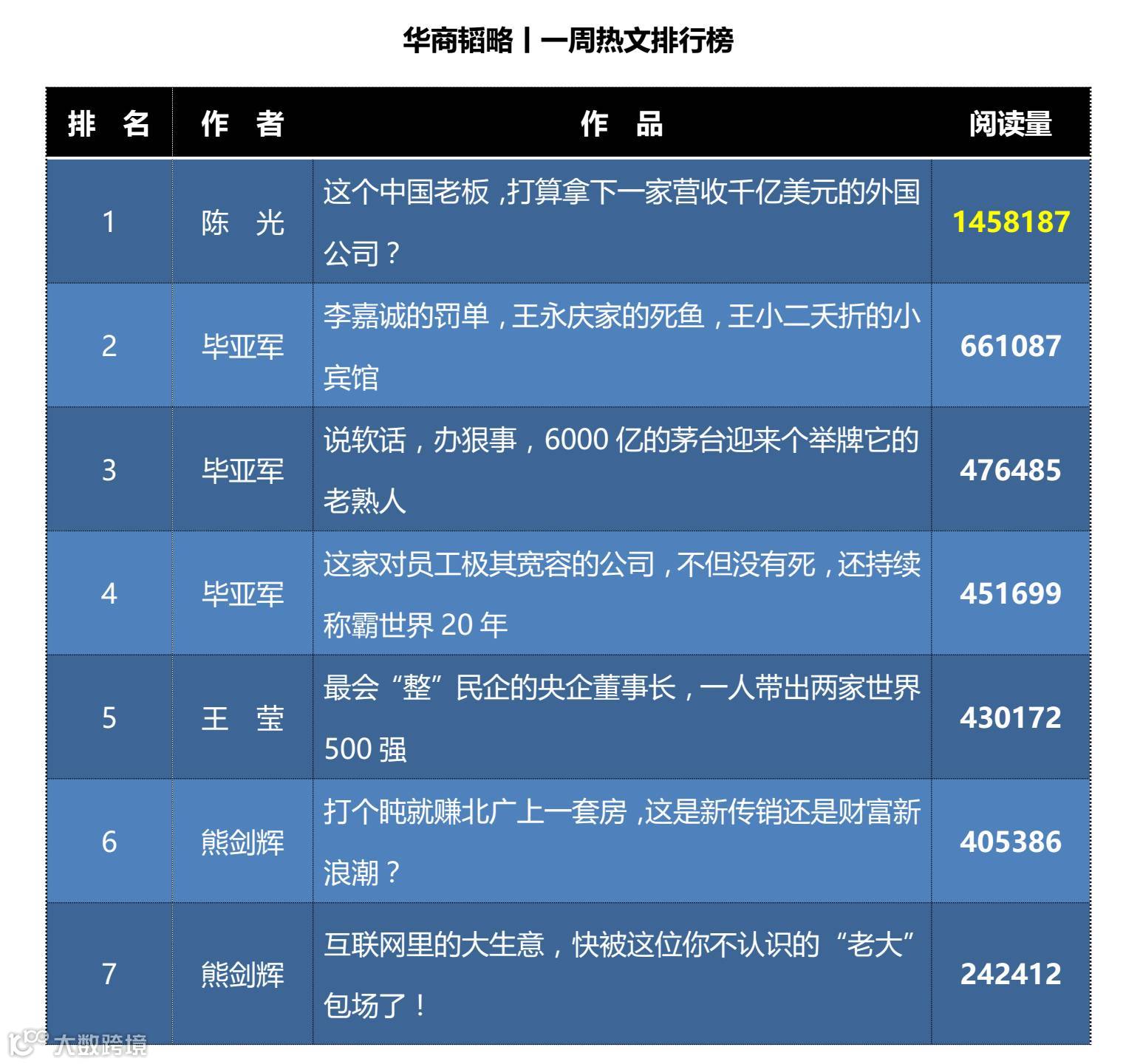Click rank number 5 cell

point(109,717)
